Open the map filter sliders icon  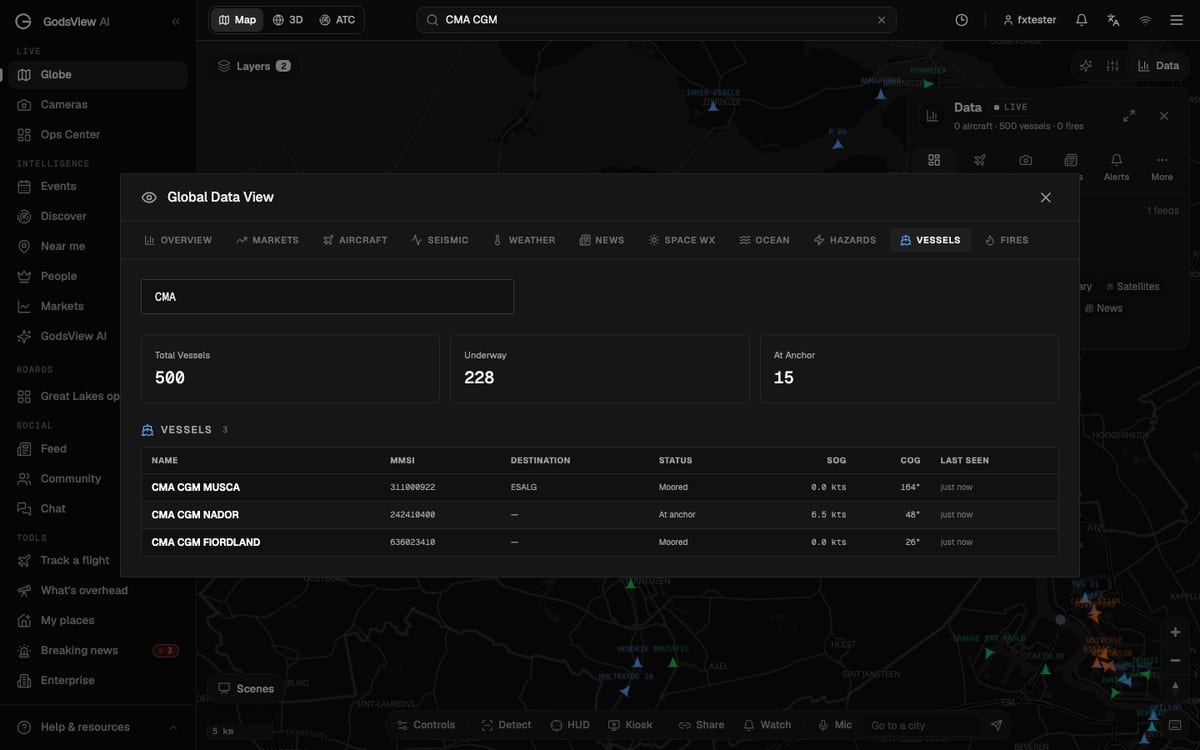pyautogui.click(x=1112, y=66)
